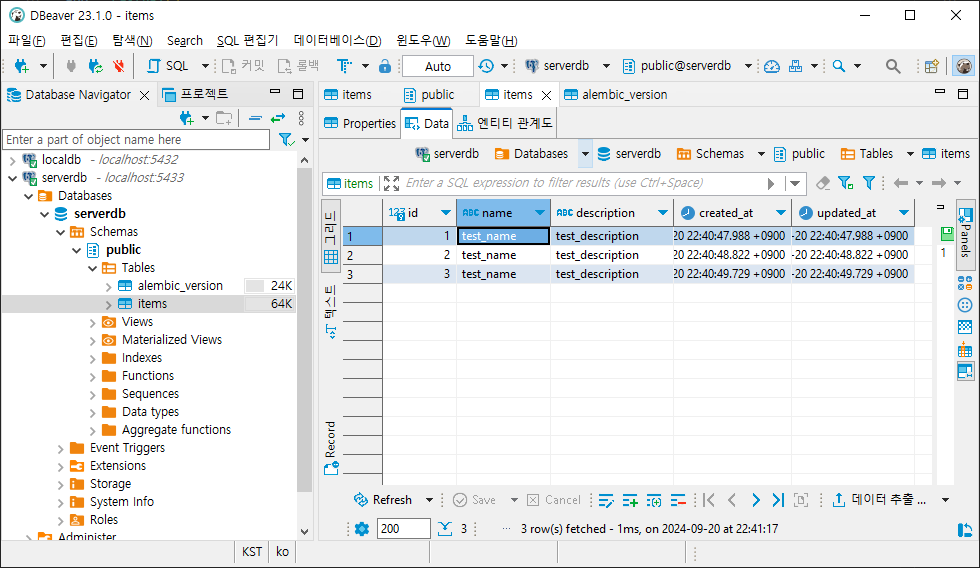The height and width of the screenshot is (568, 980).
Task: Click the Collapse all icon in navigator
Action: 255,117
